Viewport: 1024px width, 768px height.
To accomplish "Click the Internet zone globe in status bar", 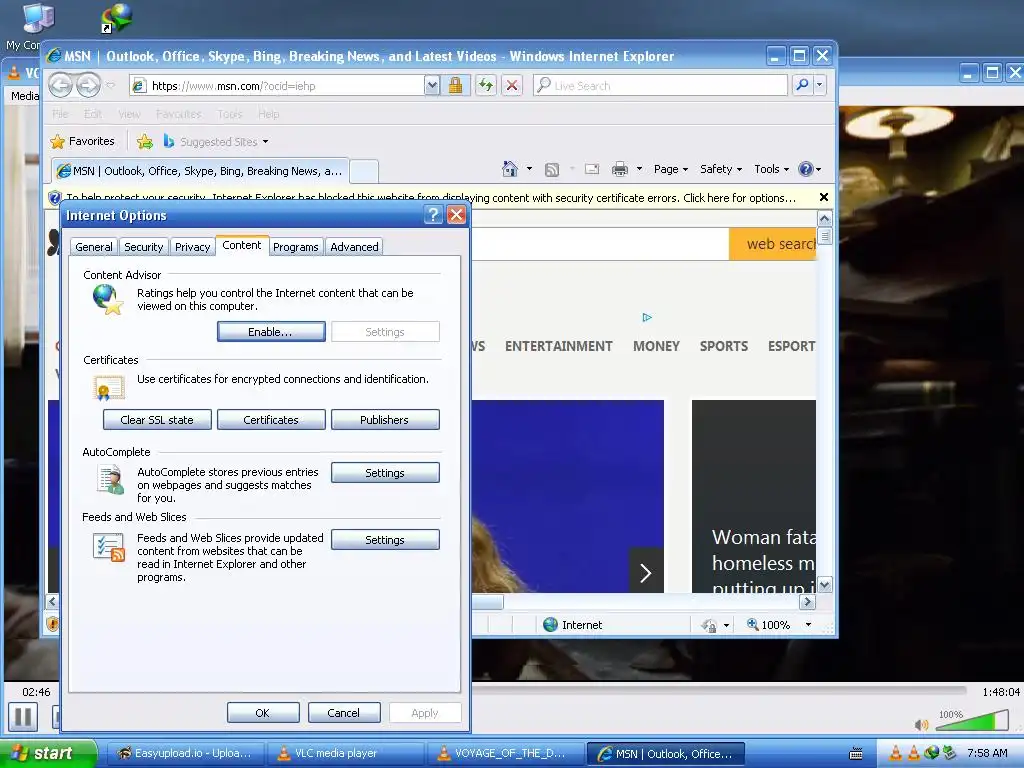I will point(551,625).
